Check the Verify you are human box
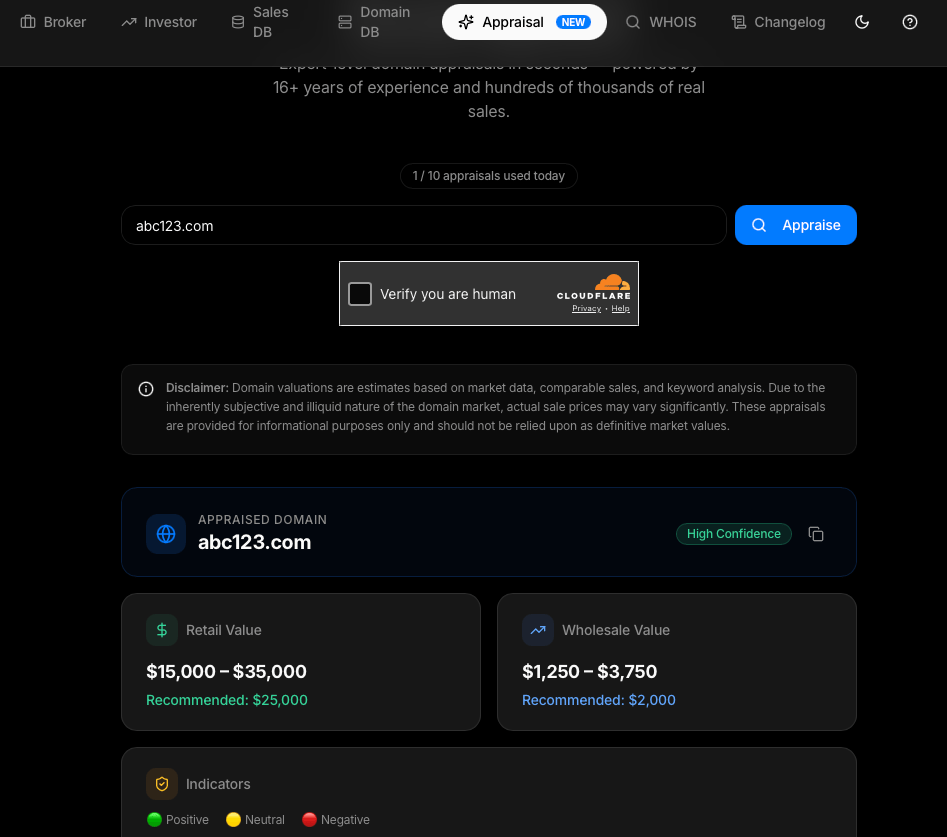The height and width of the screenshot is (837, 947). click(360, 294)
